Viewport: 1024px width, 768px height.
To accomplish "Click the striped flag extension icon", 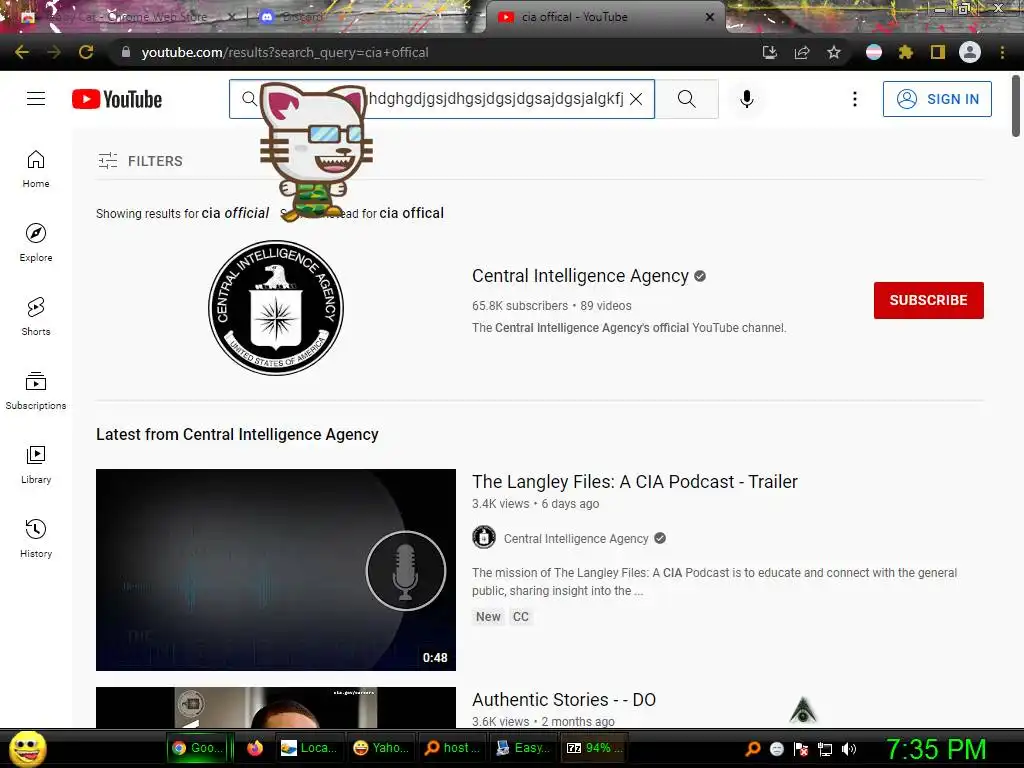I will tap(873, 52).
